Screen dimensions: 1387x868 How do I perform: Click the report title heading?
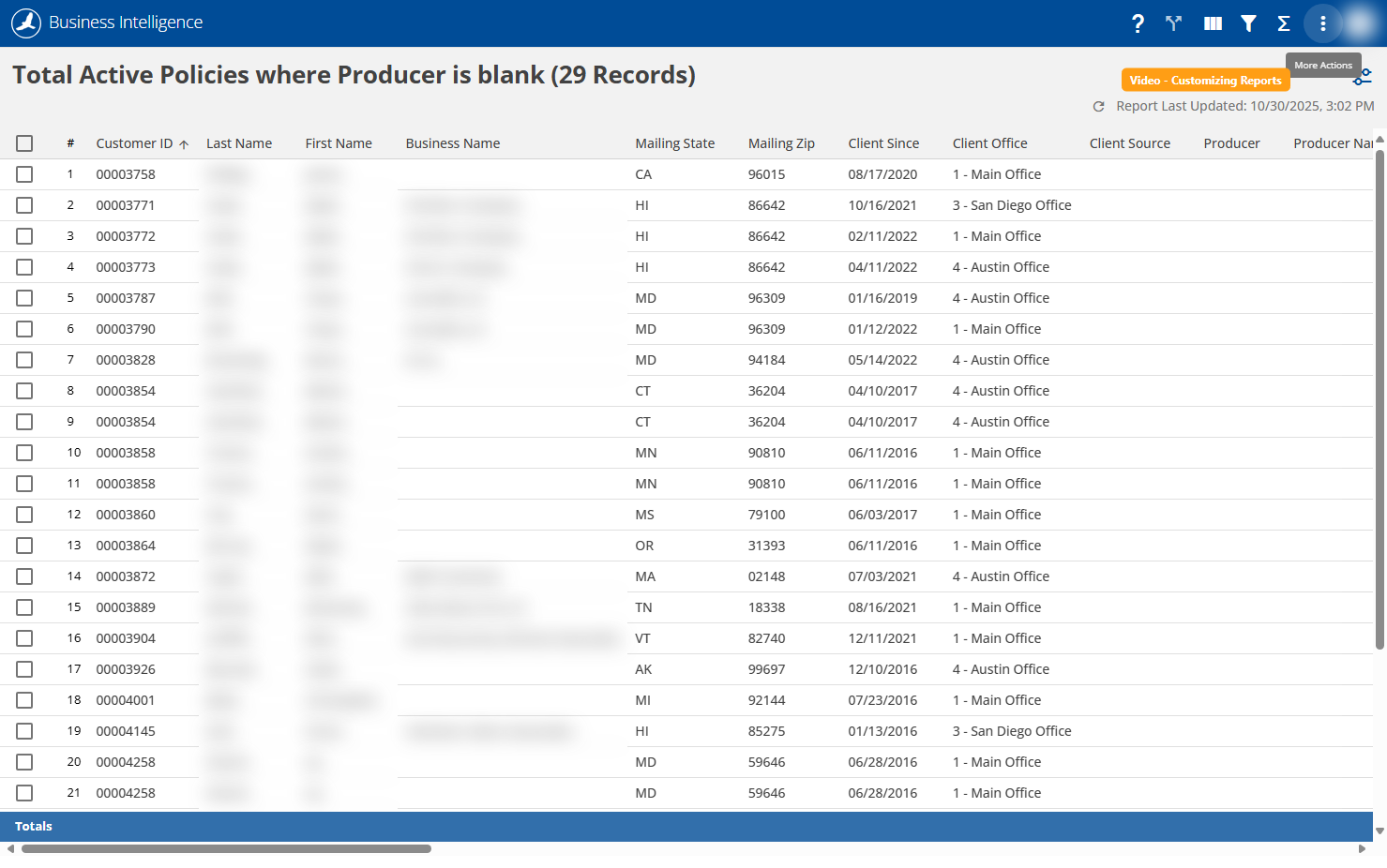pyautogui.click(x=354, y=75)
